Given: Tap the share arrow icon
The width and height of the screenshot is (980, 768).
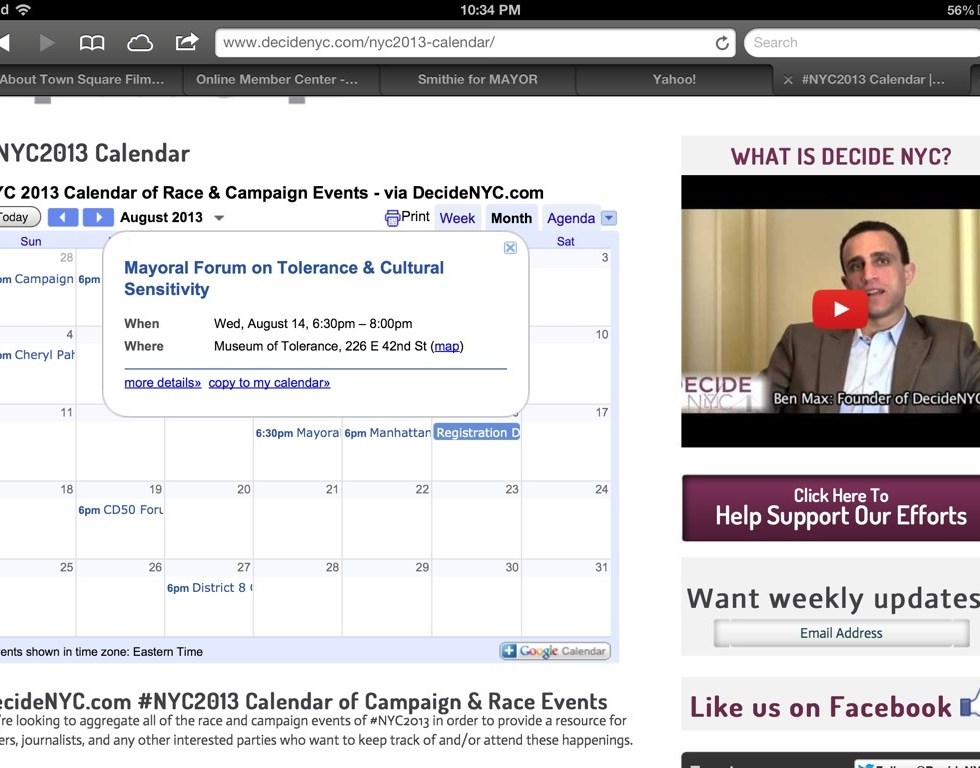Looking at the screenshot, I should click(x=187, y=43).
